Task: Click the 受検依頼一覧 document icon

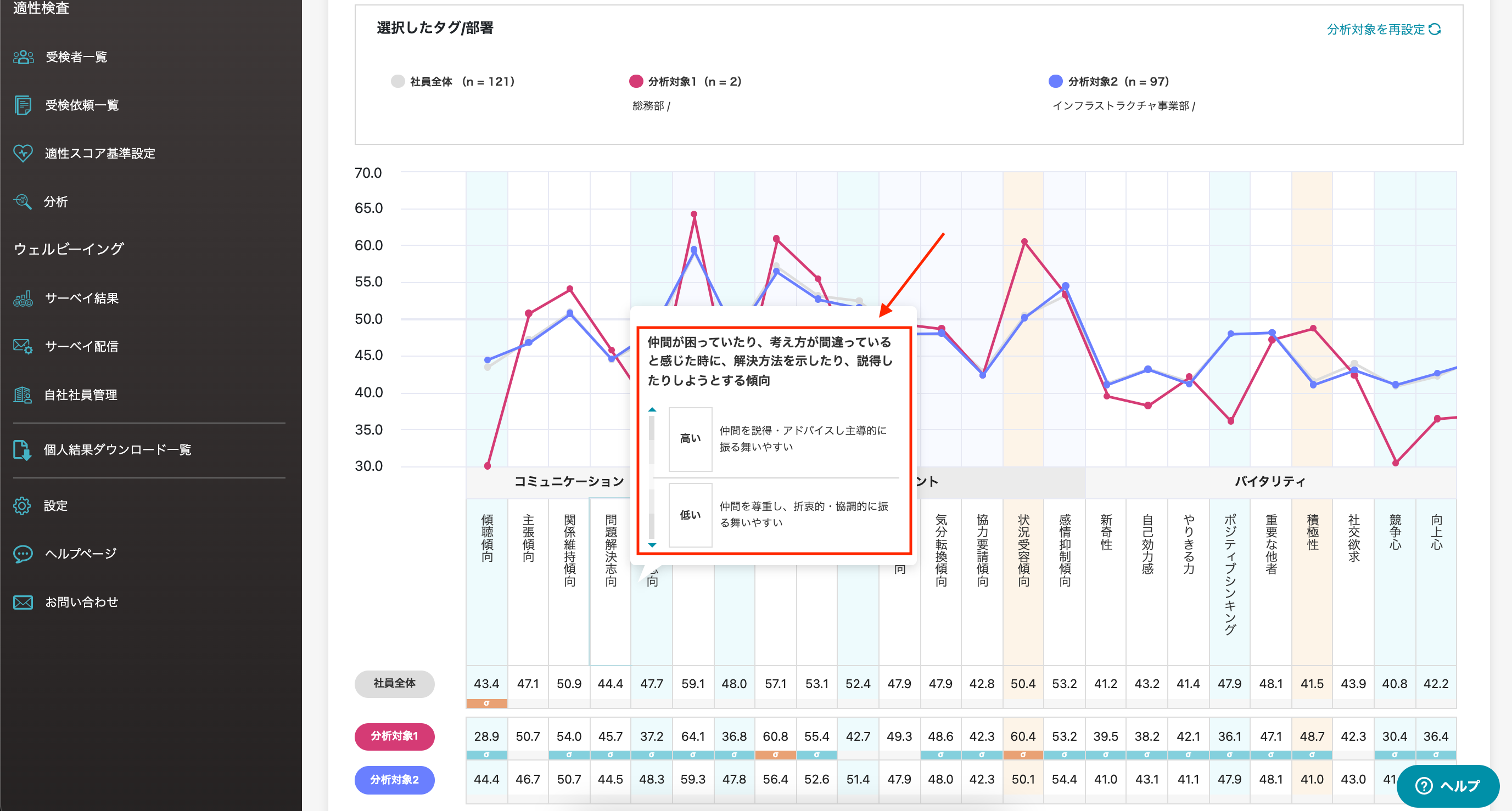Action: 24,105
